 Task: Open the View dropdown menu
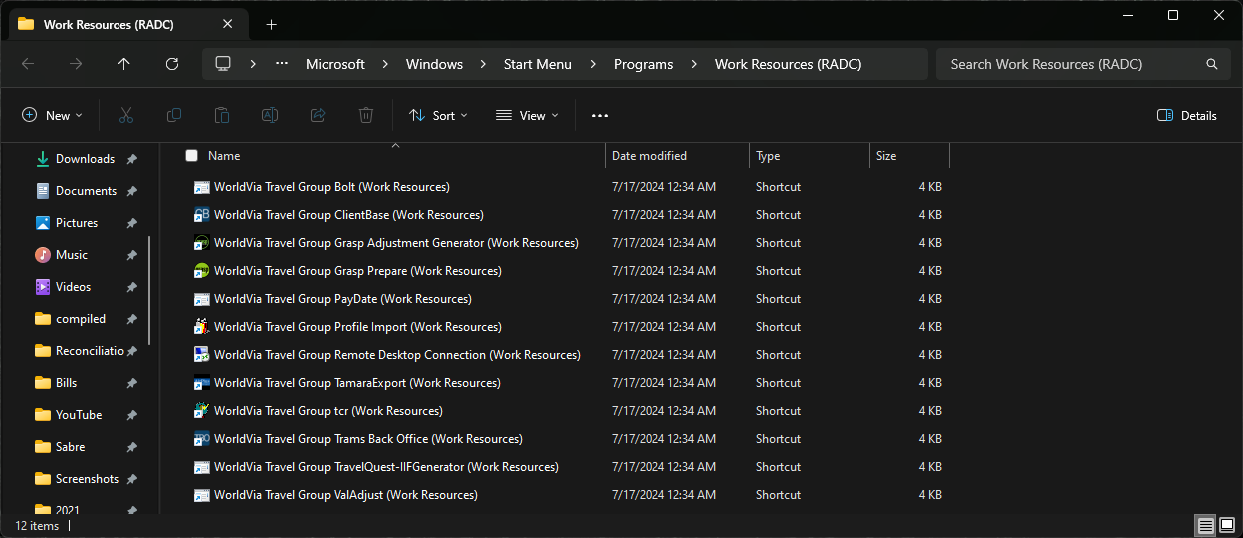click(x=527, y=116)
